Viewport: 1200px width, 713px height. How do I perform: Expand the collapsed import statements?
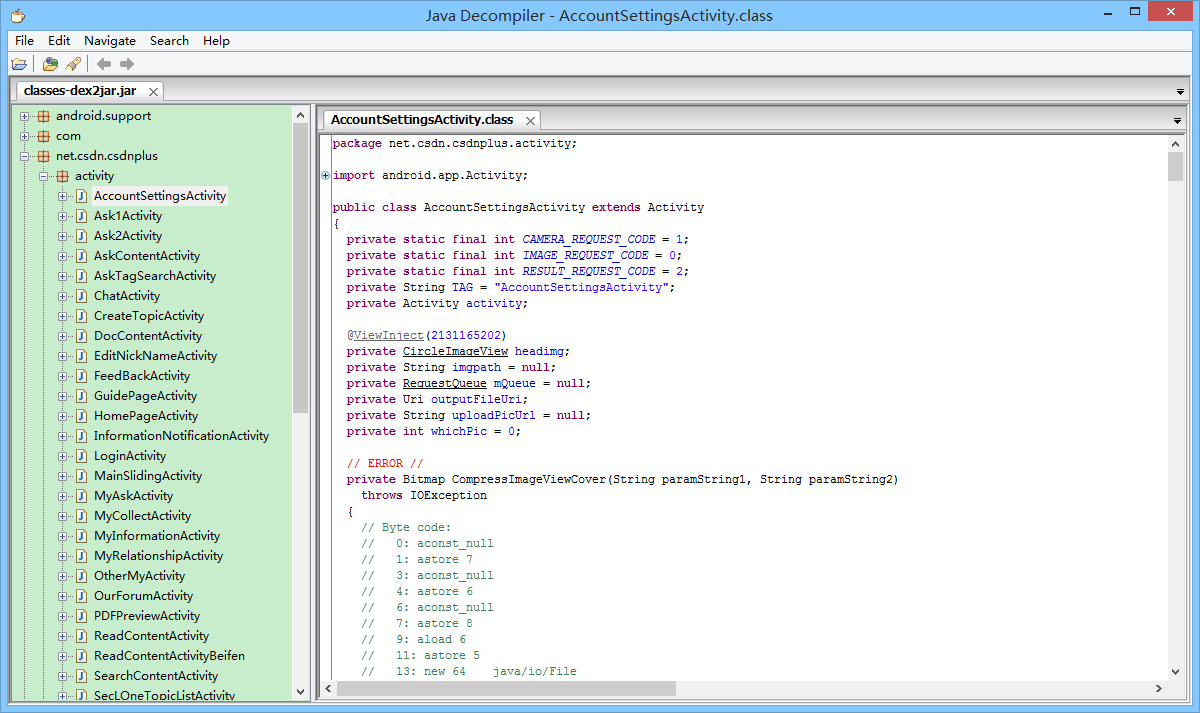[325, 176]
